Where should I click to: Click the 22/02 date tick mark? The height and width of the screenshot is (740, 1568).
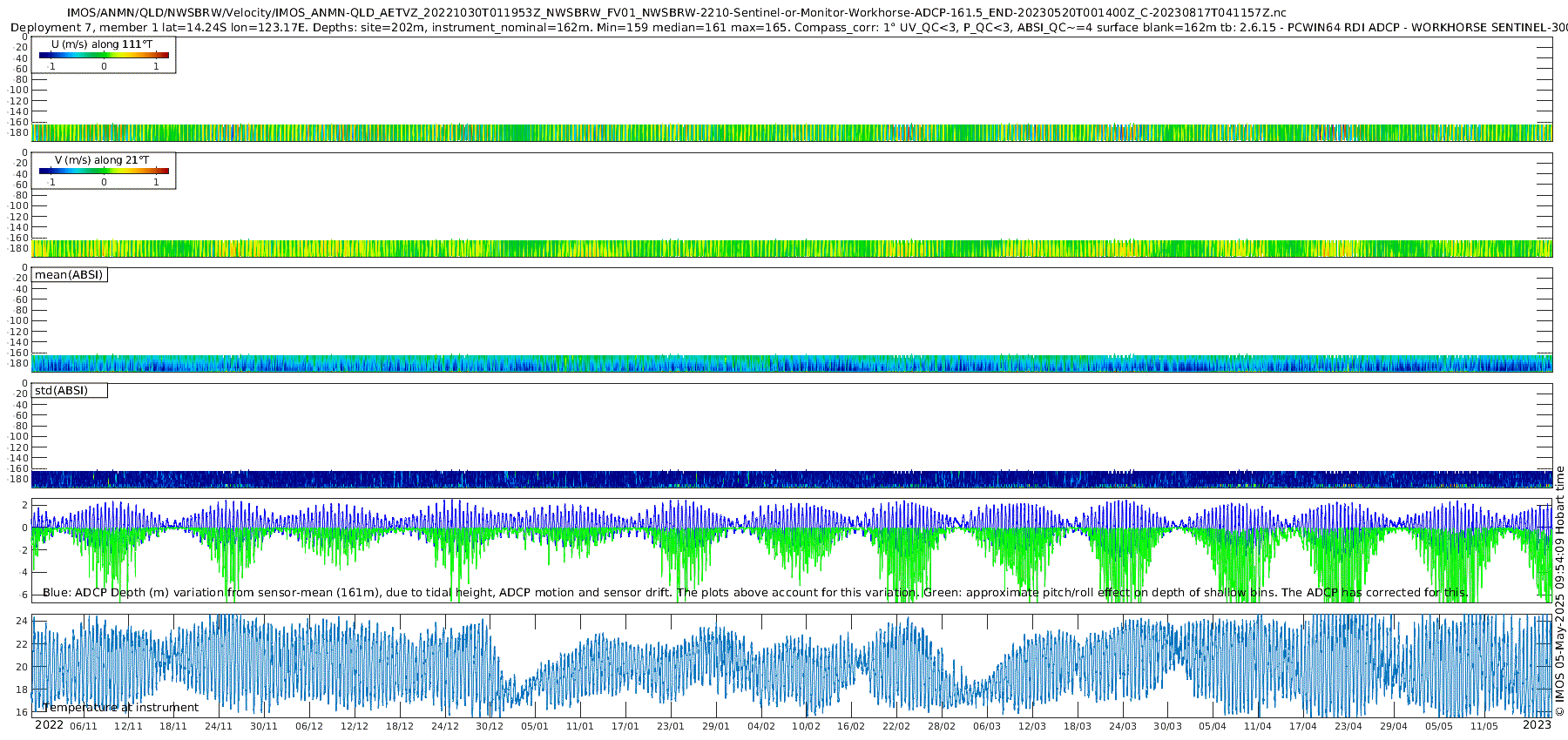pos(896,726)
